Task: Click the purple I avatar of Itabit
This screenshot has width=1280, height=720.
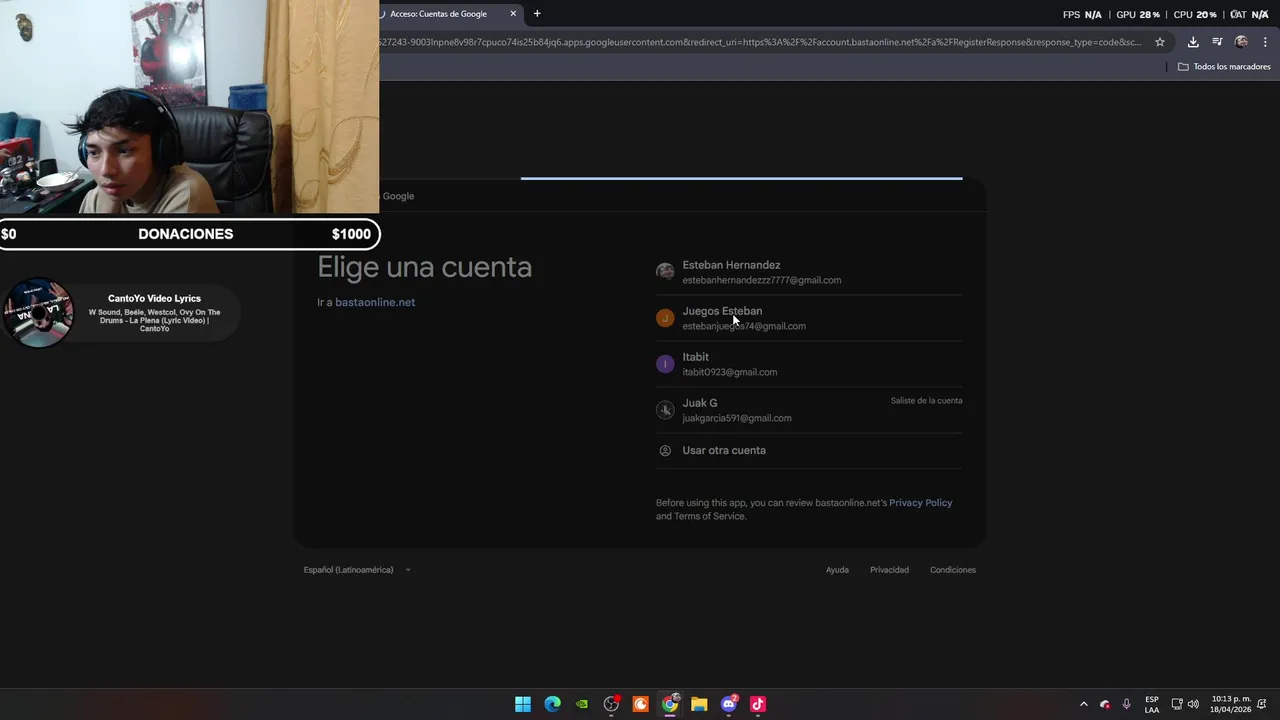Action: (665, 364)
